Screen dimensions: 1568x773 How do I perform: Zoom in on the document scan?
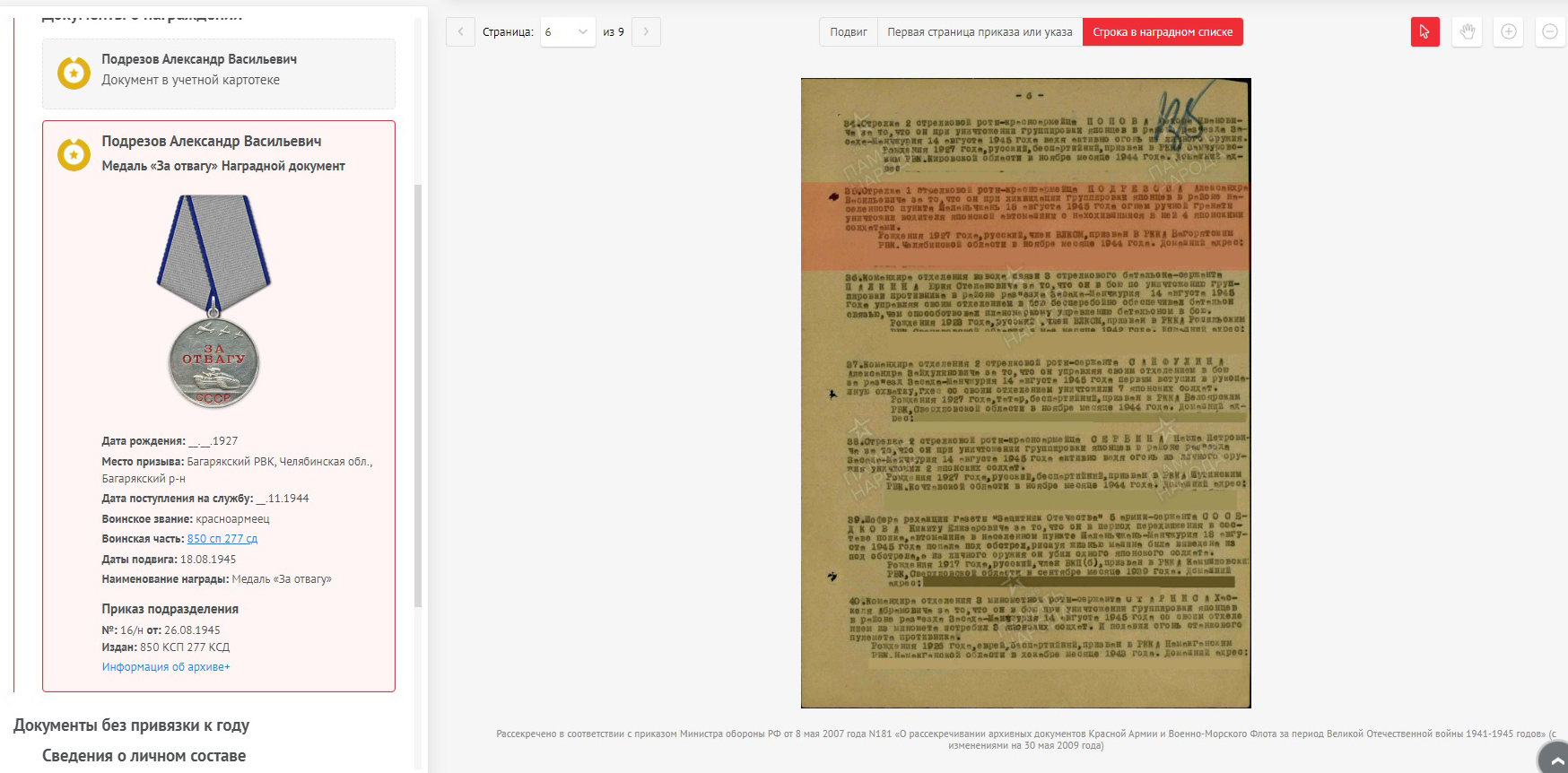pyautogui.click(x=1509, y=32)
